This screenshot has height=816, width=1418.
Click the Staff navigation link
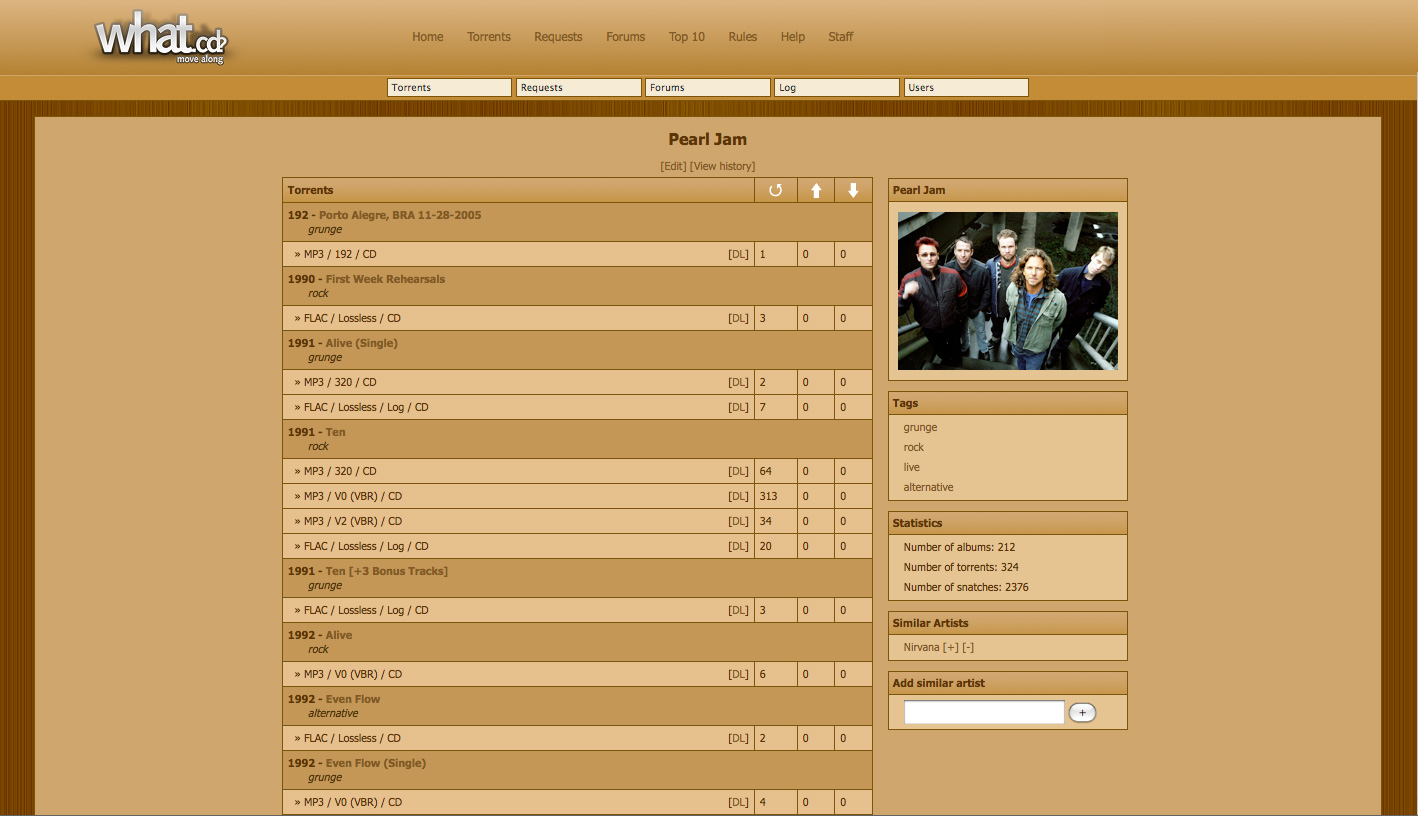click(x=840, y=37)
